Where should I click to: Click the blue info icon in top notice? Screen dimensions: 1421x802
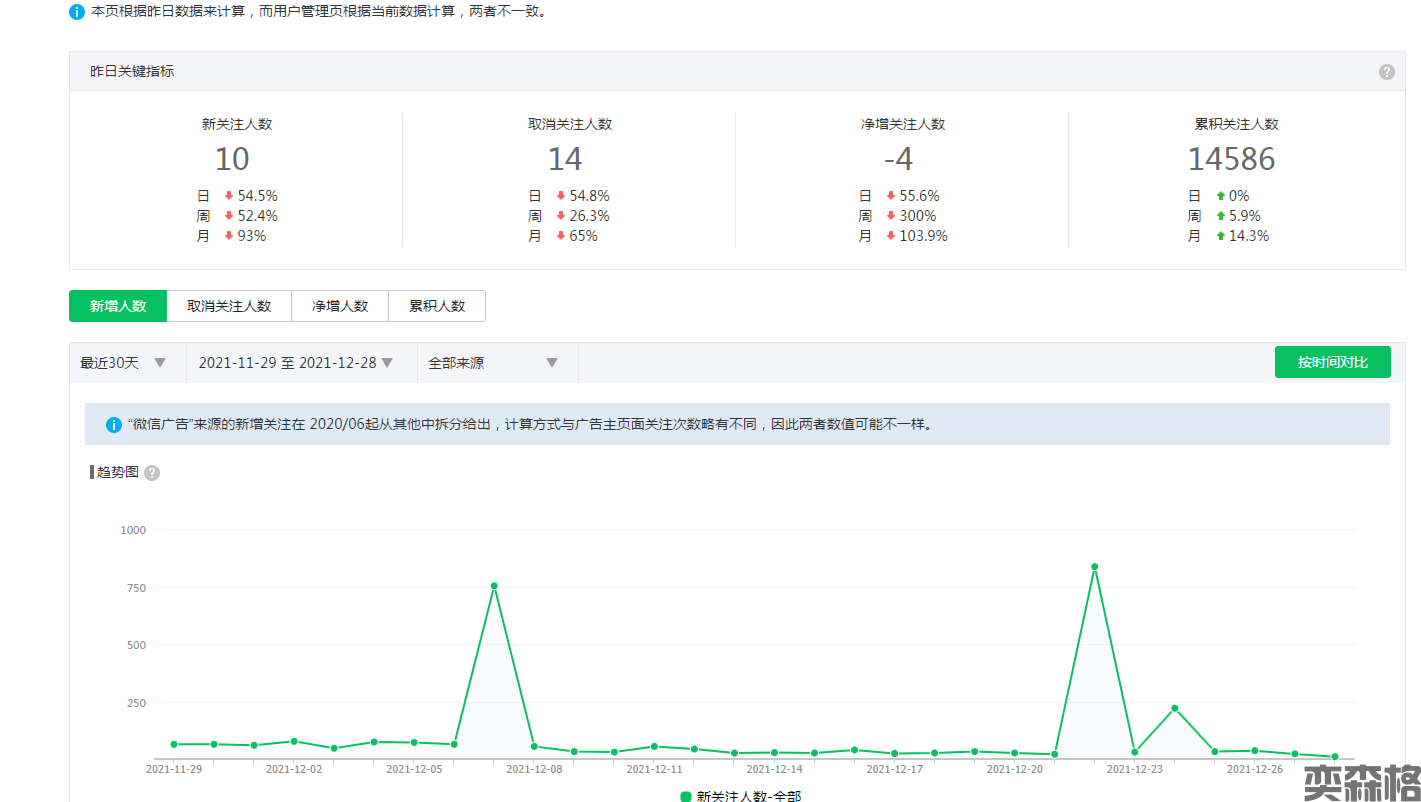coord(77,12)
